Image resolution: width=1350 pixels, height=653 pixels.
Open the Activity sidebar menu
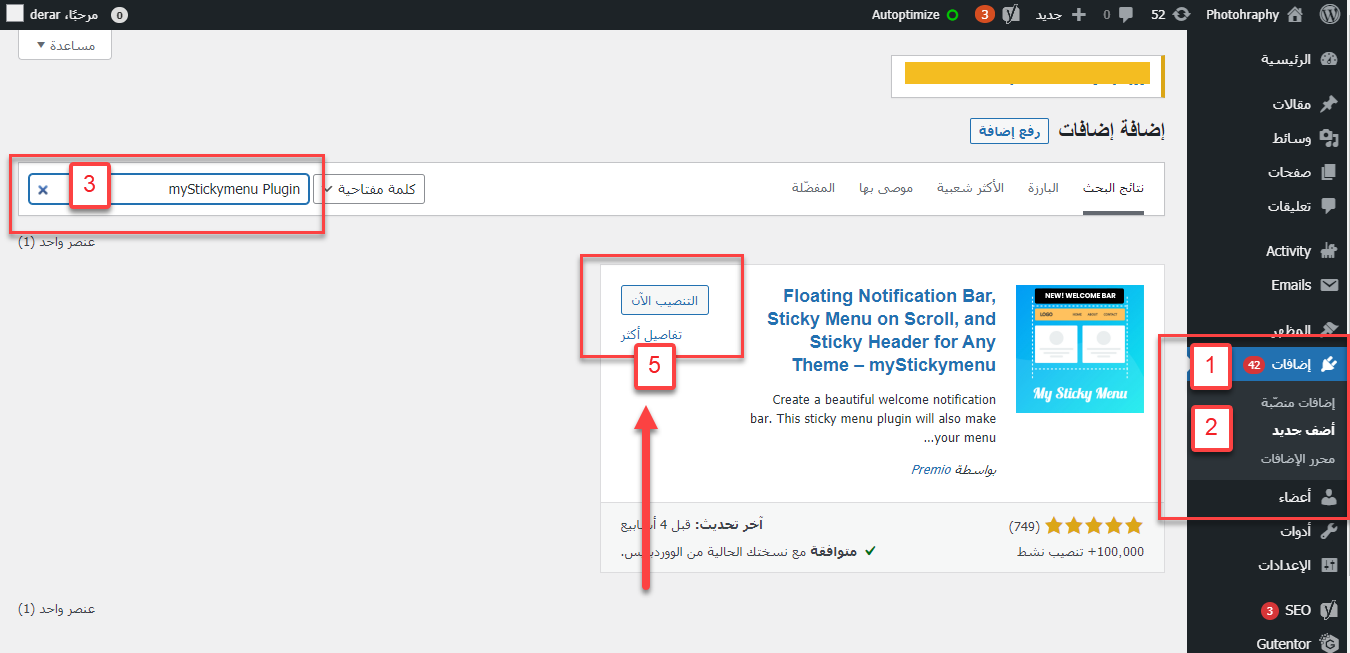pos(1268,251)
